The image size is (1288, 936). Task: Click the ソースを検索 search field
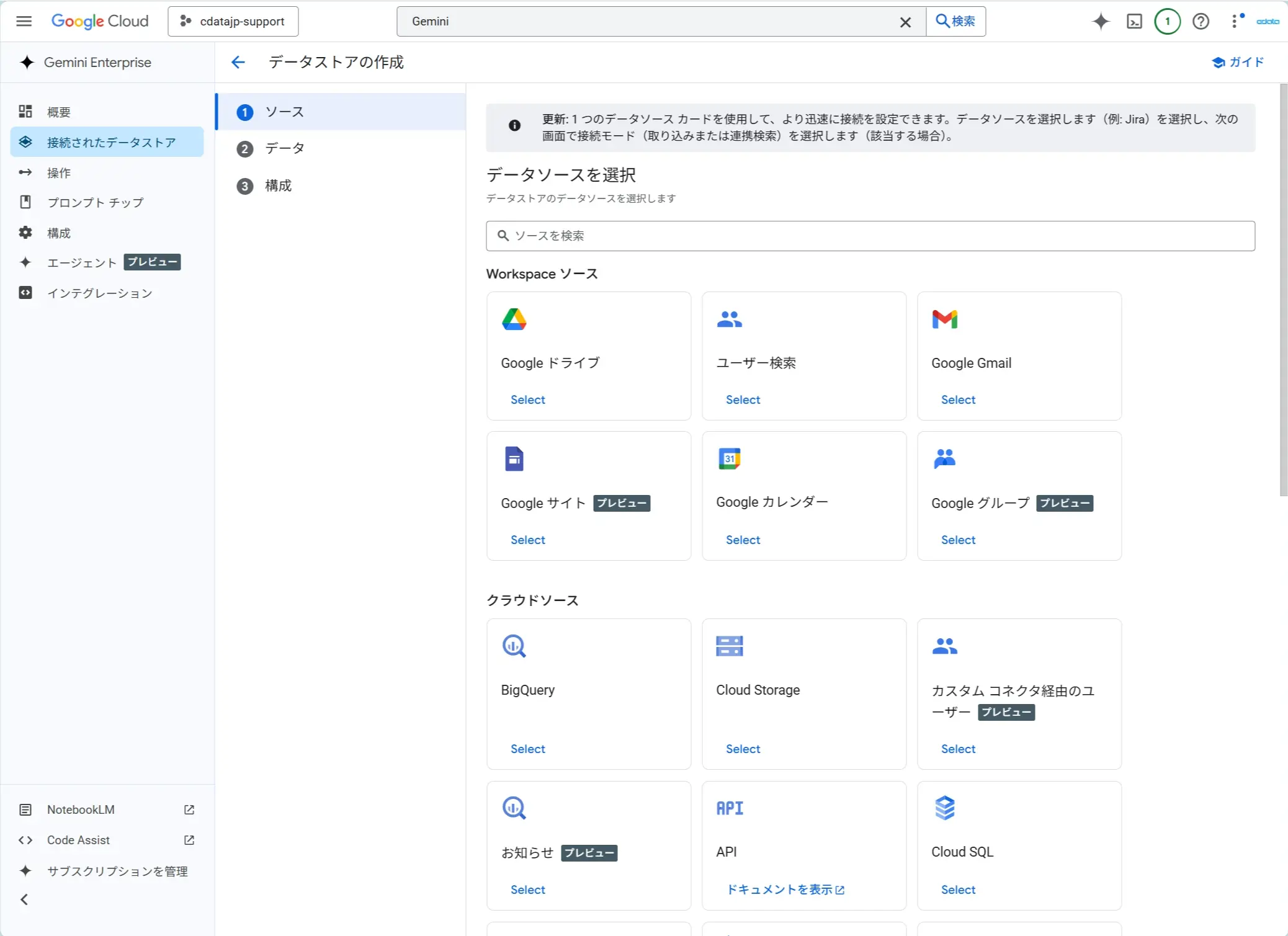coord(870,236)
